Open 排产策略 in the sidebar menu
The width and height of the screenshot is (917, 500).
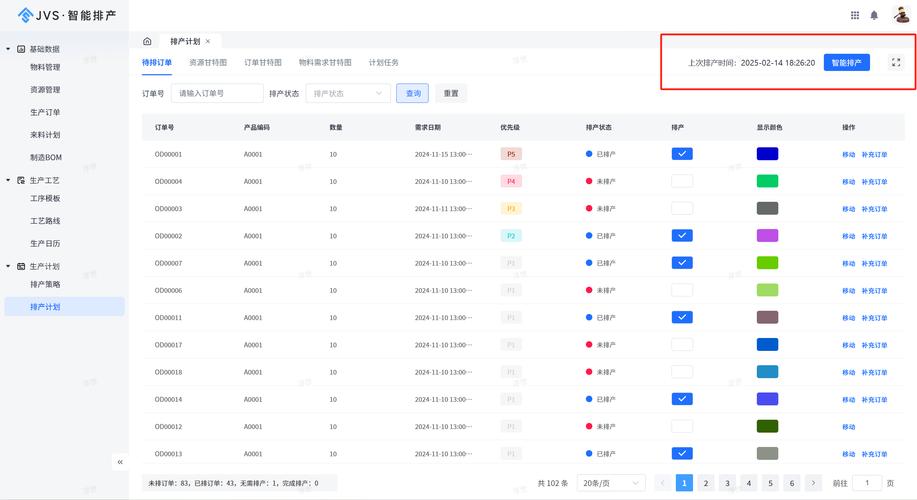tap(45, 285)
